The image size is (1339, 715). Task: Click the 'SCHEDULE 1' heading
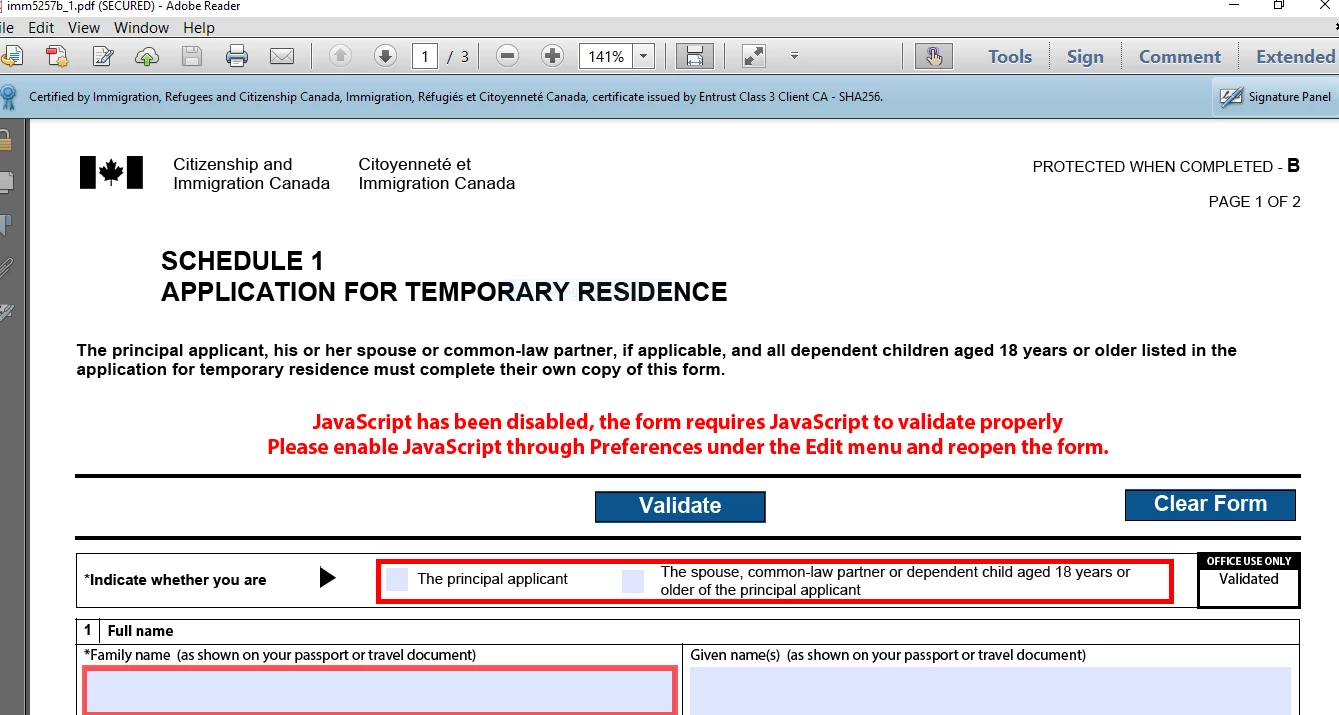(242, 262)
